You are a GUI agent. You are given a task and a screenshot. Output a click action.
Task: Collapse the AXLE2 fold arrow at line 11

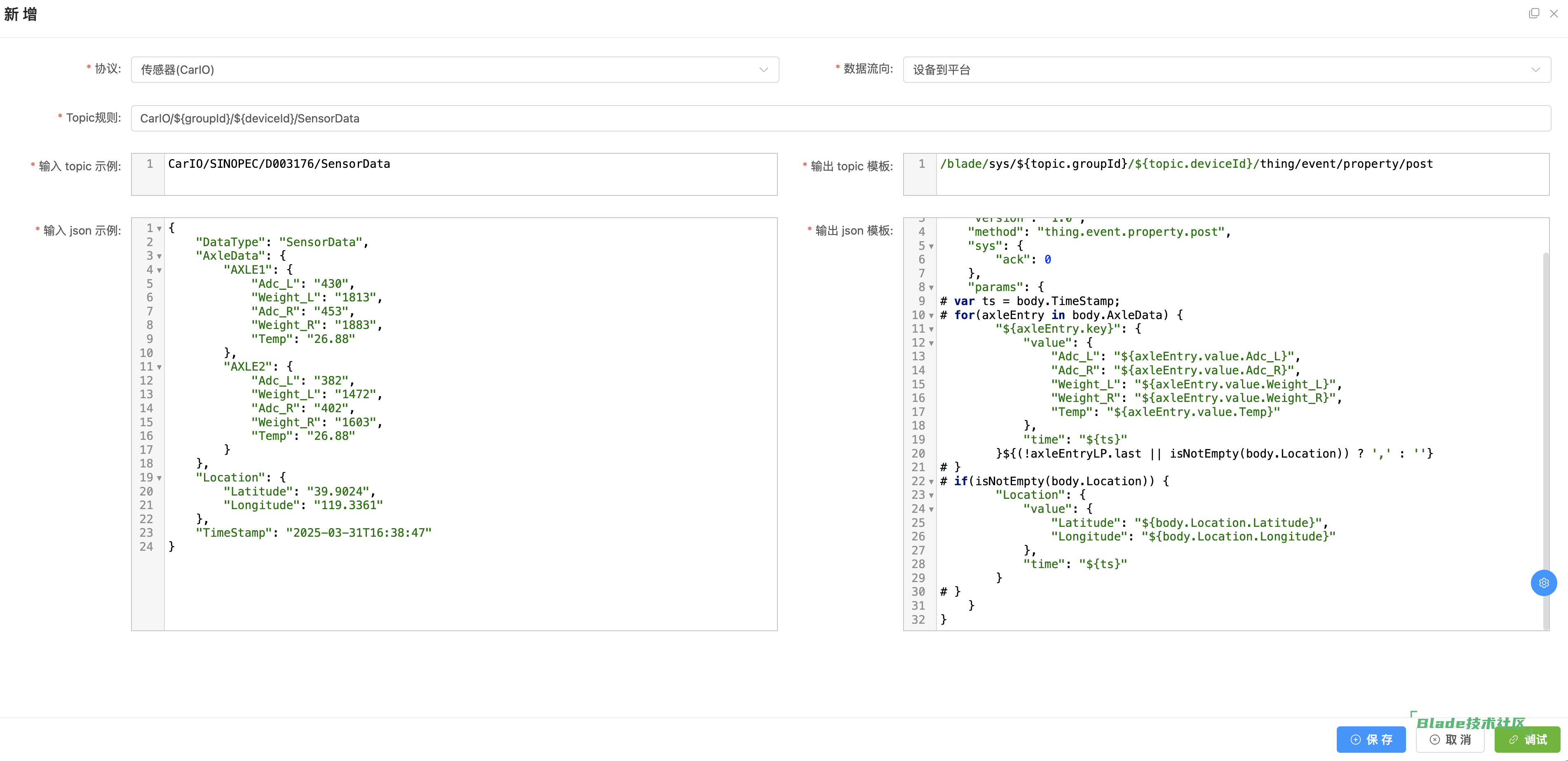point(160,367)
